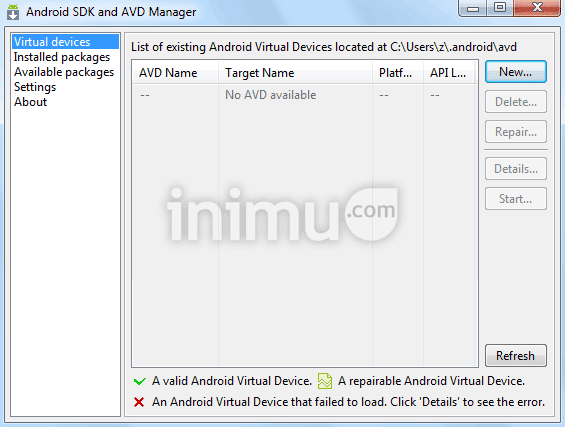Sort by the Target Name column header
The height and width of the screenshot is (427, 565).
click(295, 73)
